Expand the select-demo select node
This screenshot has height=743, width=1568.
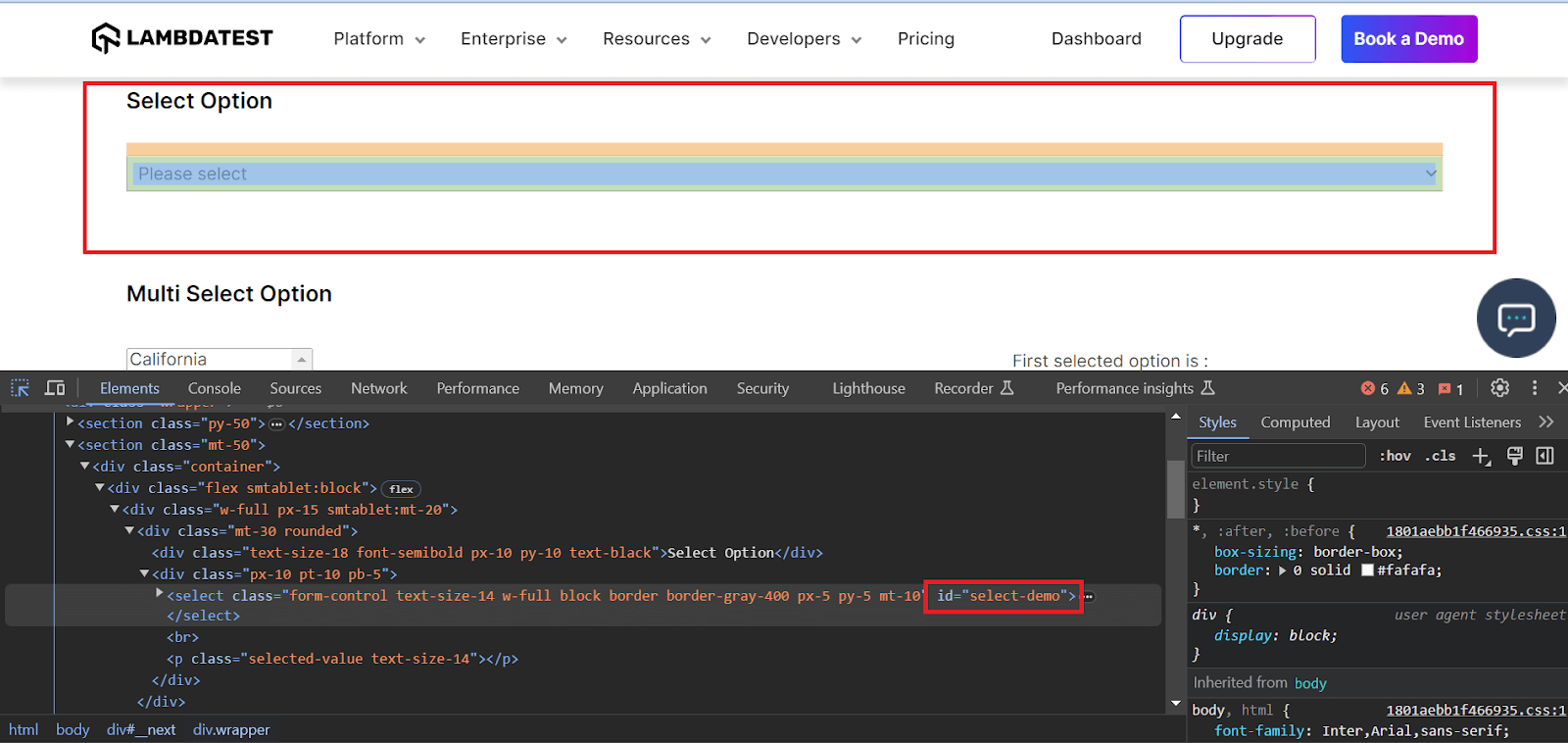point(160,594)
